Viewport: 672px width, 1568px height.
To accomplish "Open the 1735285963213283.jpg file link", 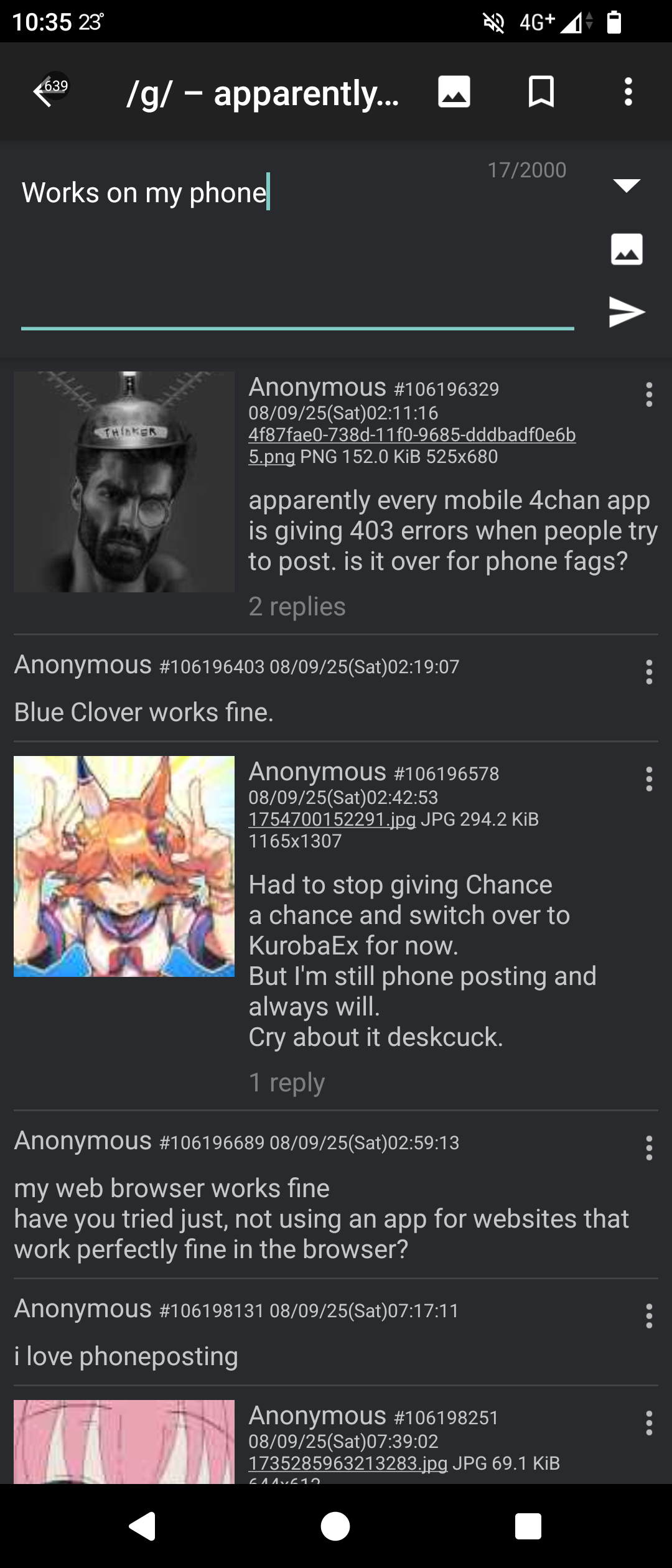I will [x=348, y=1463].
